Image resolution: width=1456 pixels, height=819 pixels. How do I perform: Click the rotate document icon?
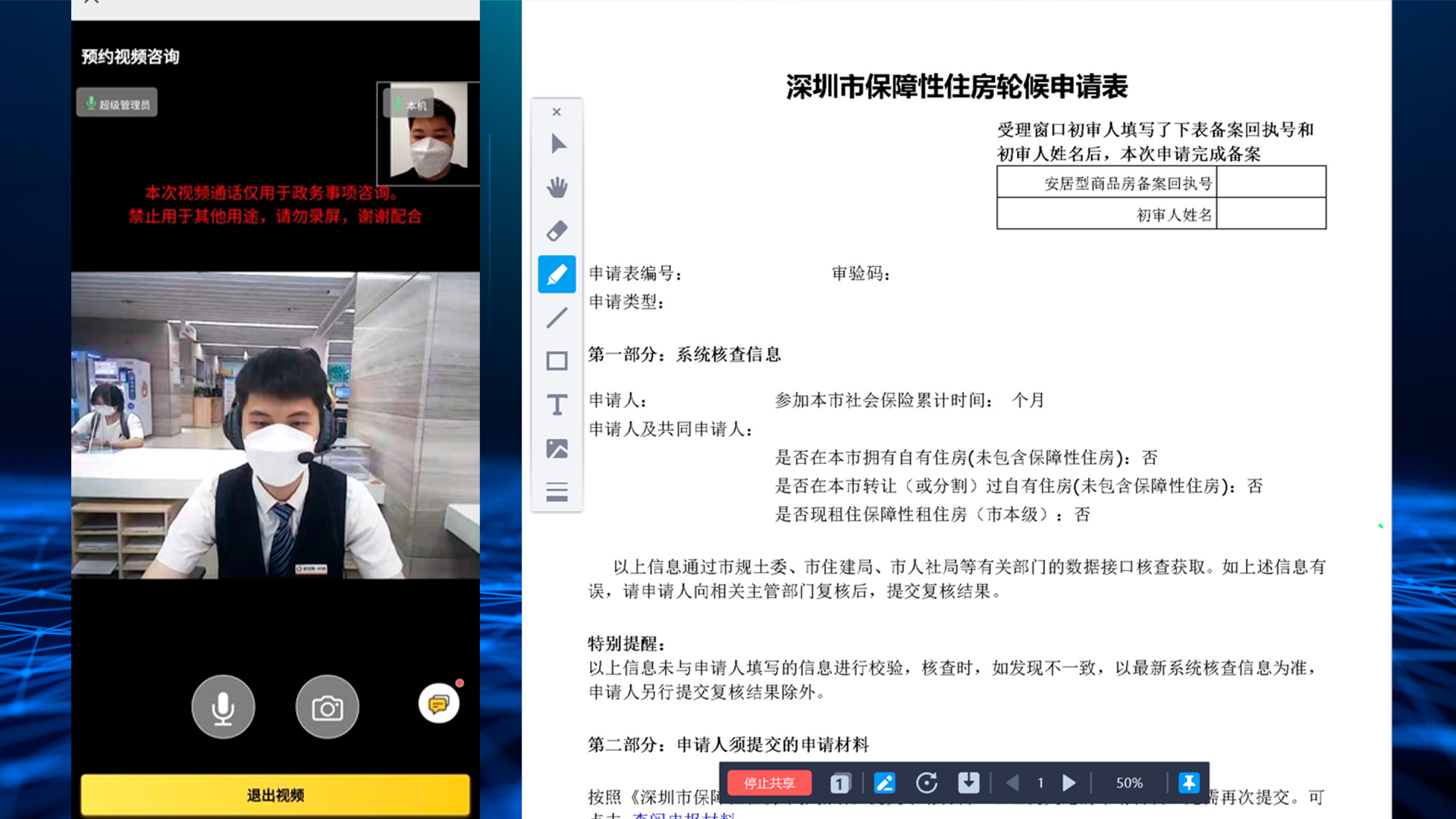click(x=927, y=783)
